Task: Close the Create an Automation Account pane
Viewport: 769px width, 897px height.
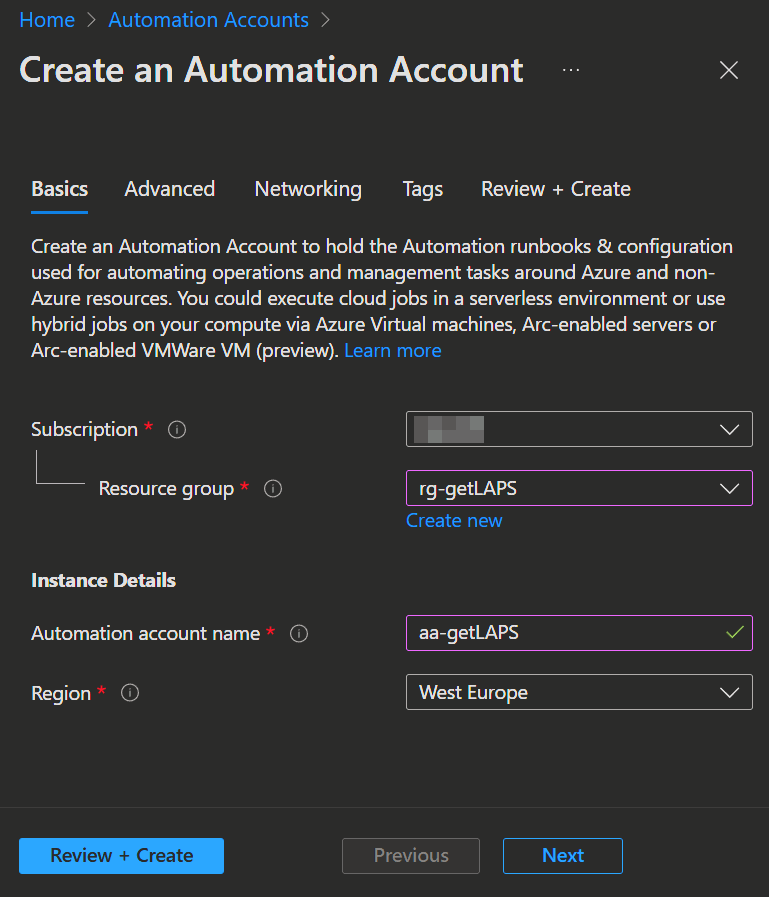Action: pyautogui.click(x=729, y=70)
